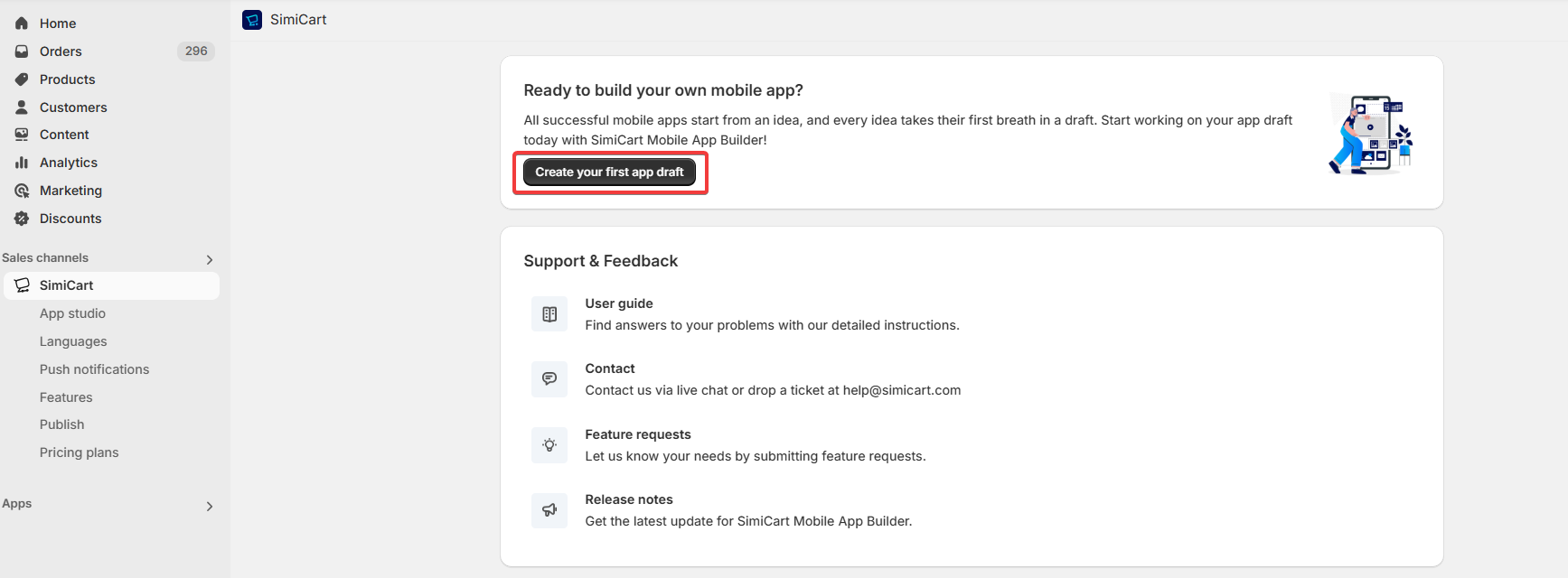Expand the Sales channels chevron
The height and width of the screenshot is (578, 1568).
[210, 259]
